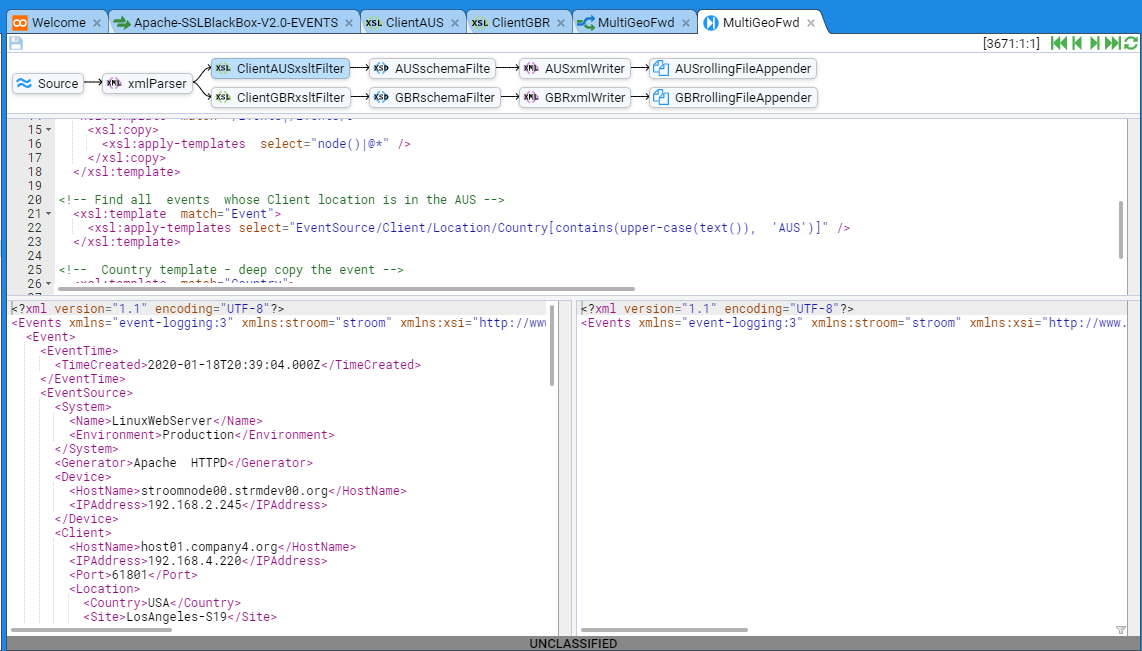Jump to the first stepping record
Screen dimensions: 1142x651
click(1058, 43)
